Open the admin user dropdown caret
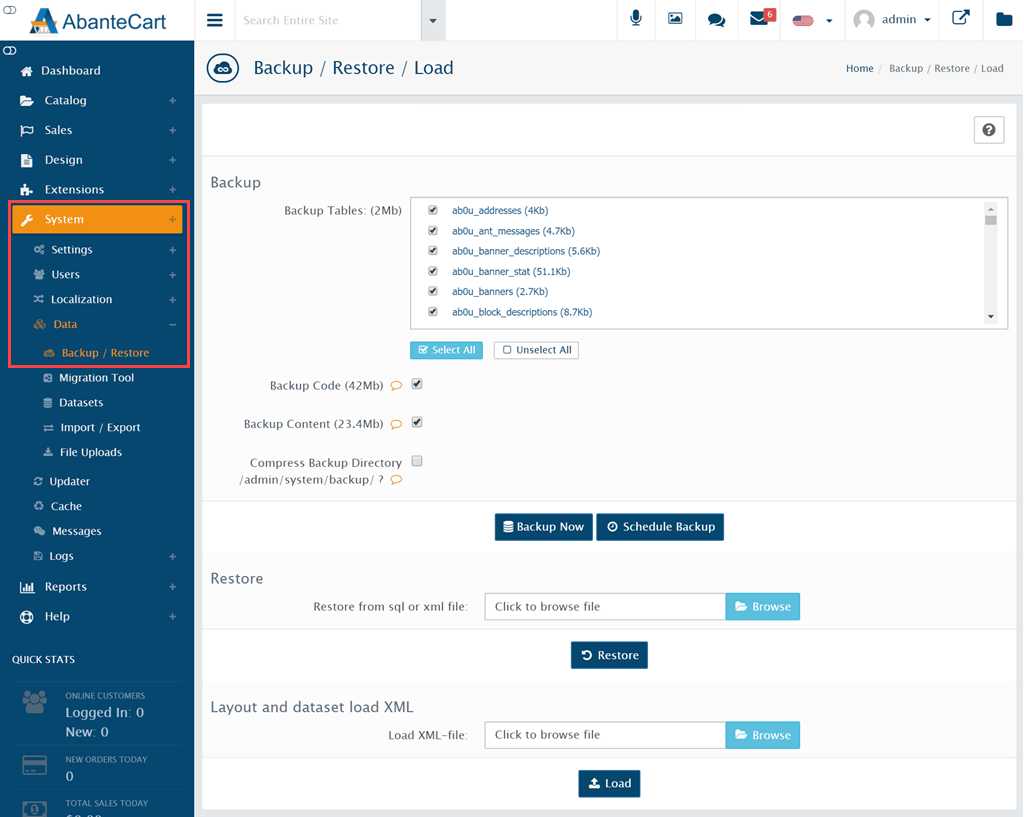This screenshot has height=817, width=1024. pos(927,20)
